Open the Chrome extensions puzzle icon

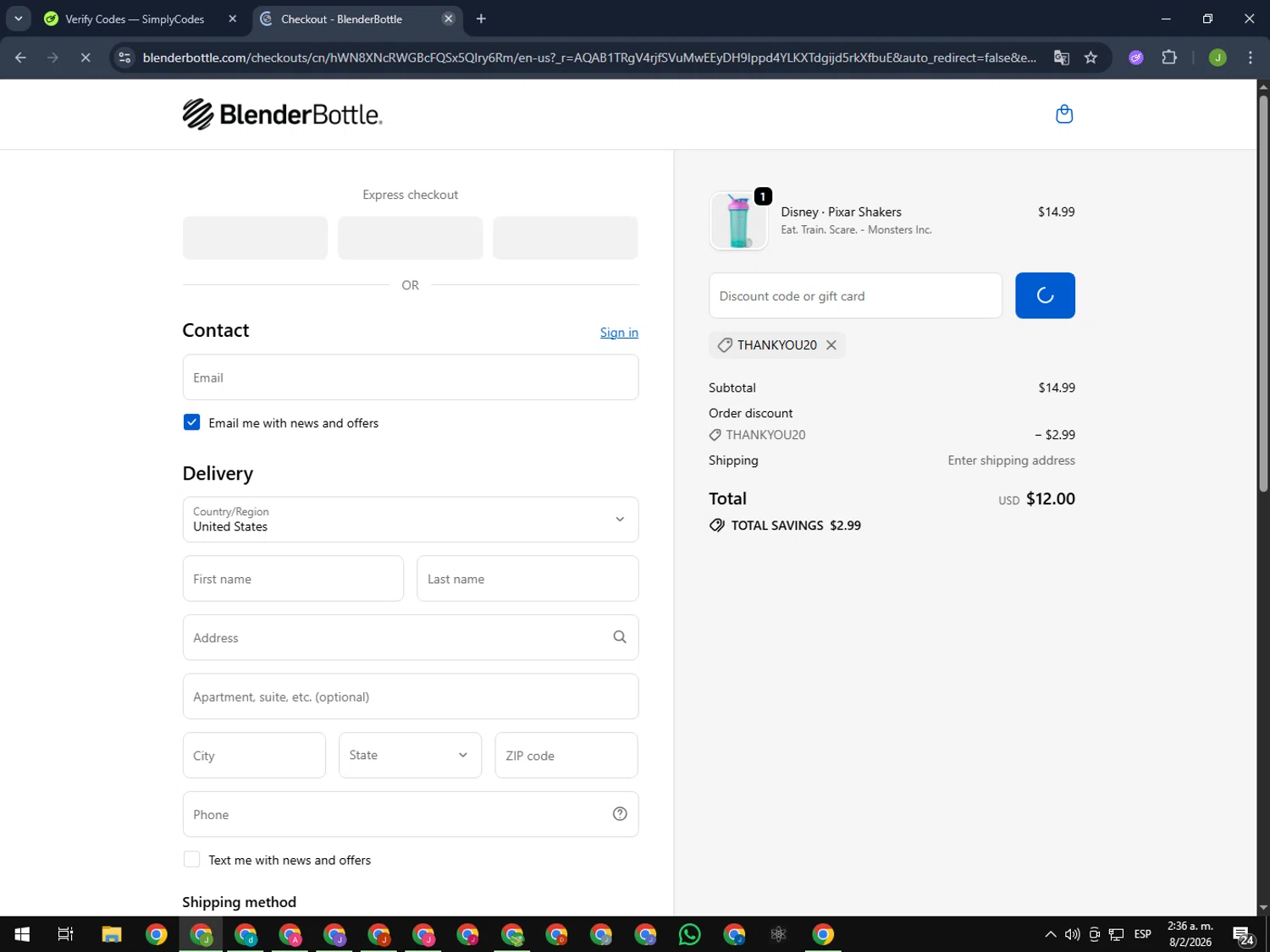click(1169, 58)
